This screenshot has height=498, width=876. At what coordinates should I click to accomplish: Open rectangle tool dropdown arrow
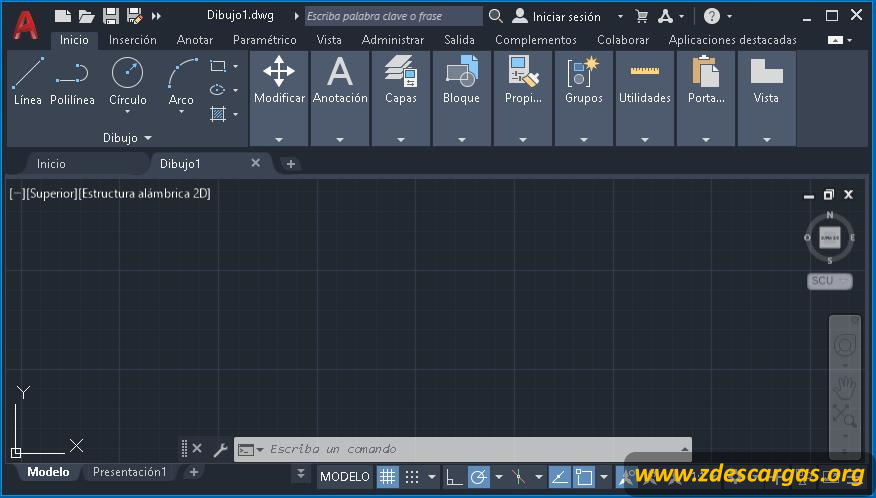coord(236,66)
